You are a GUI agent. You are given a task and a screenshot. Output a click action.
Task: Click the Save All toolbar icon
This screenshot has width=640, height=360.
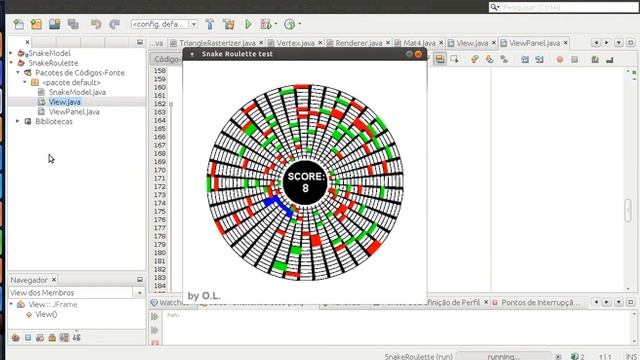[x=73, y=24]
